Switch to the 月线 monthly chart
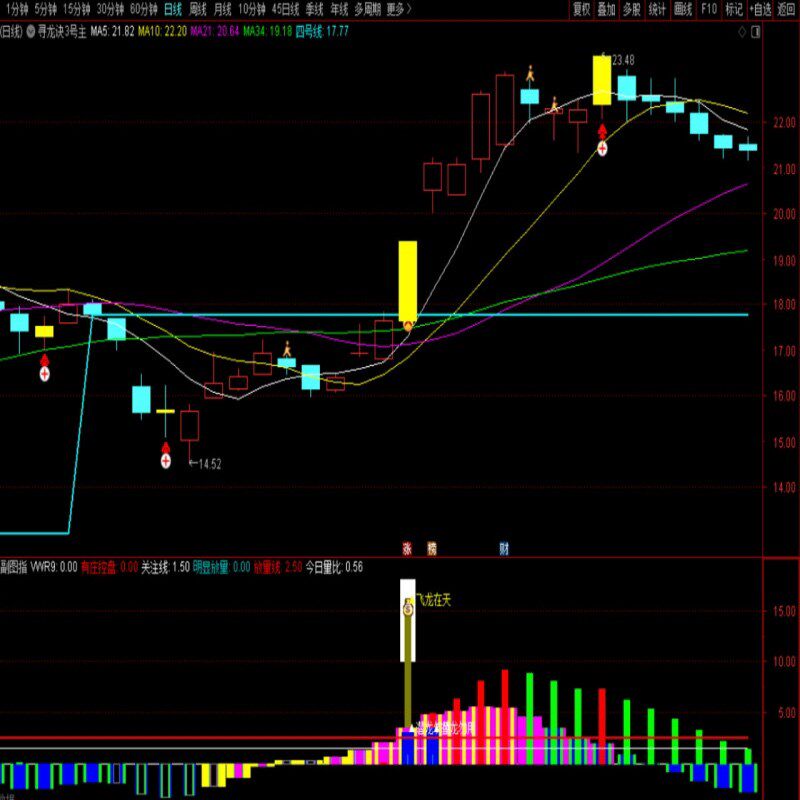This screenshot has height=800, width=800. point(222,9)
